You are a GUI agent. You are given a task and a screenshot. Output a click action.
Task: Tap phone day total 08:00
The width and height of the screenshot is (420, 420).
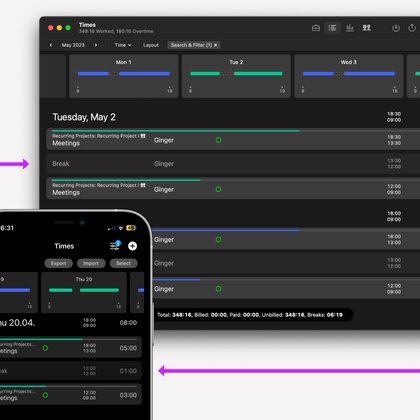(128, 323)
